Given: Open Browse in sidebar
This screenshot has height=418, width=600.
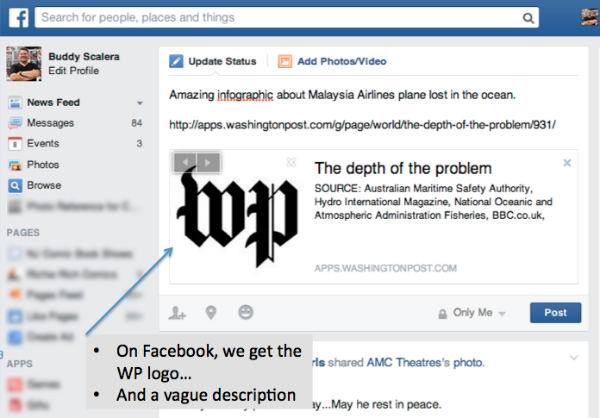Looking at the screenshot, I should 44,185.
